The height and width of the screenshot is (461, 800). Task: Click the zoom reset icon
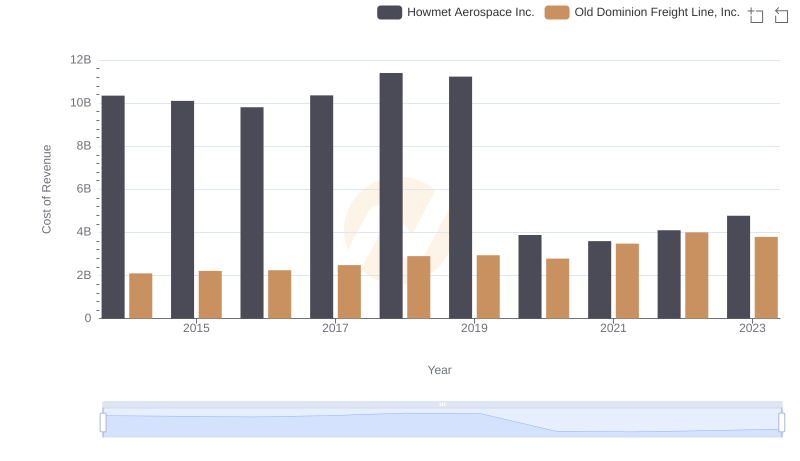coord(781,15)
